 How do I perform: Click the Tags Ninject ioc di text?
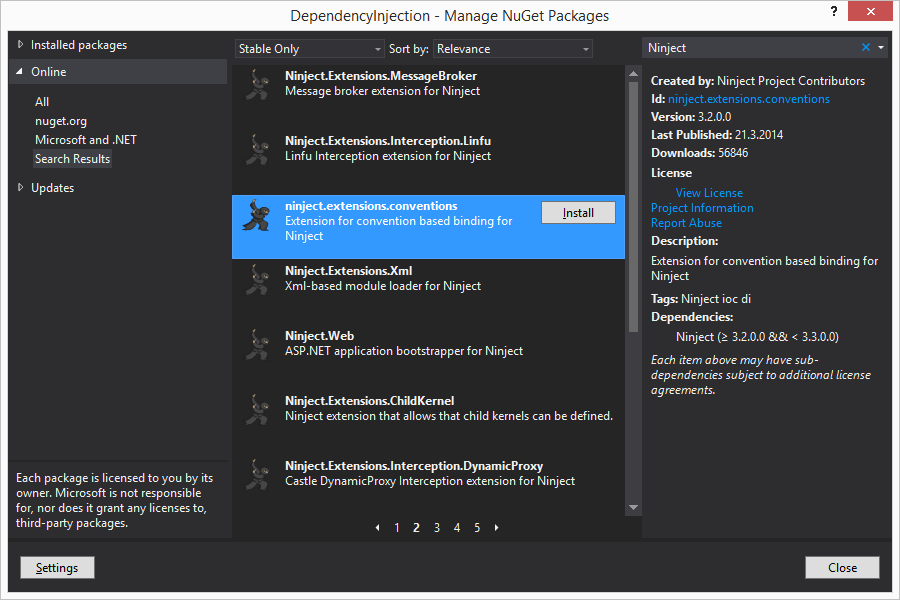coord(701,299)
